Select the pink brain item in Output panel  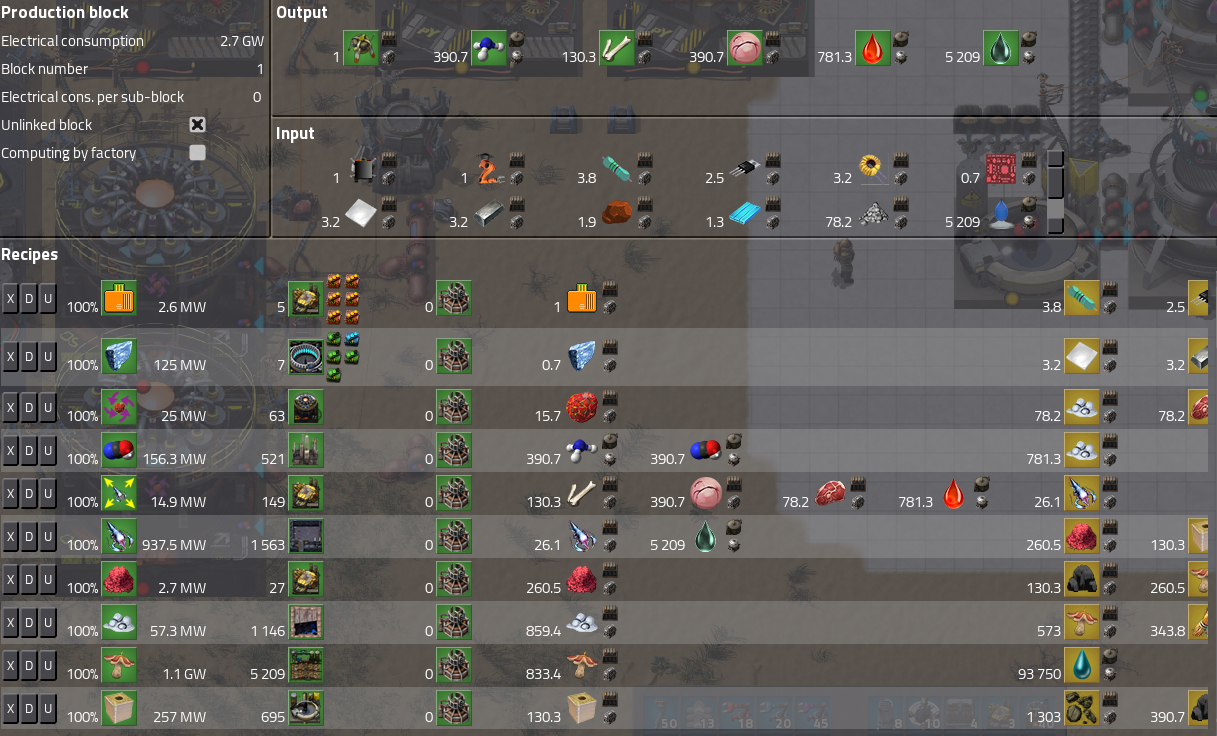coord(745,48)
